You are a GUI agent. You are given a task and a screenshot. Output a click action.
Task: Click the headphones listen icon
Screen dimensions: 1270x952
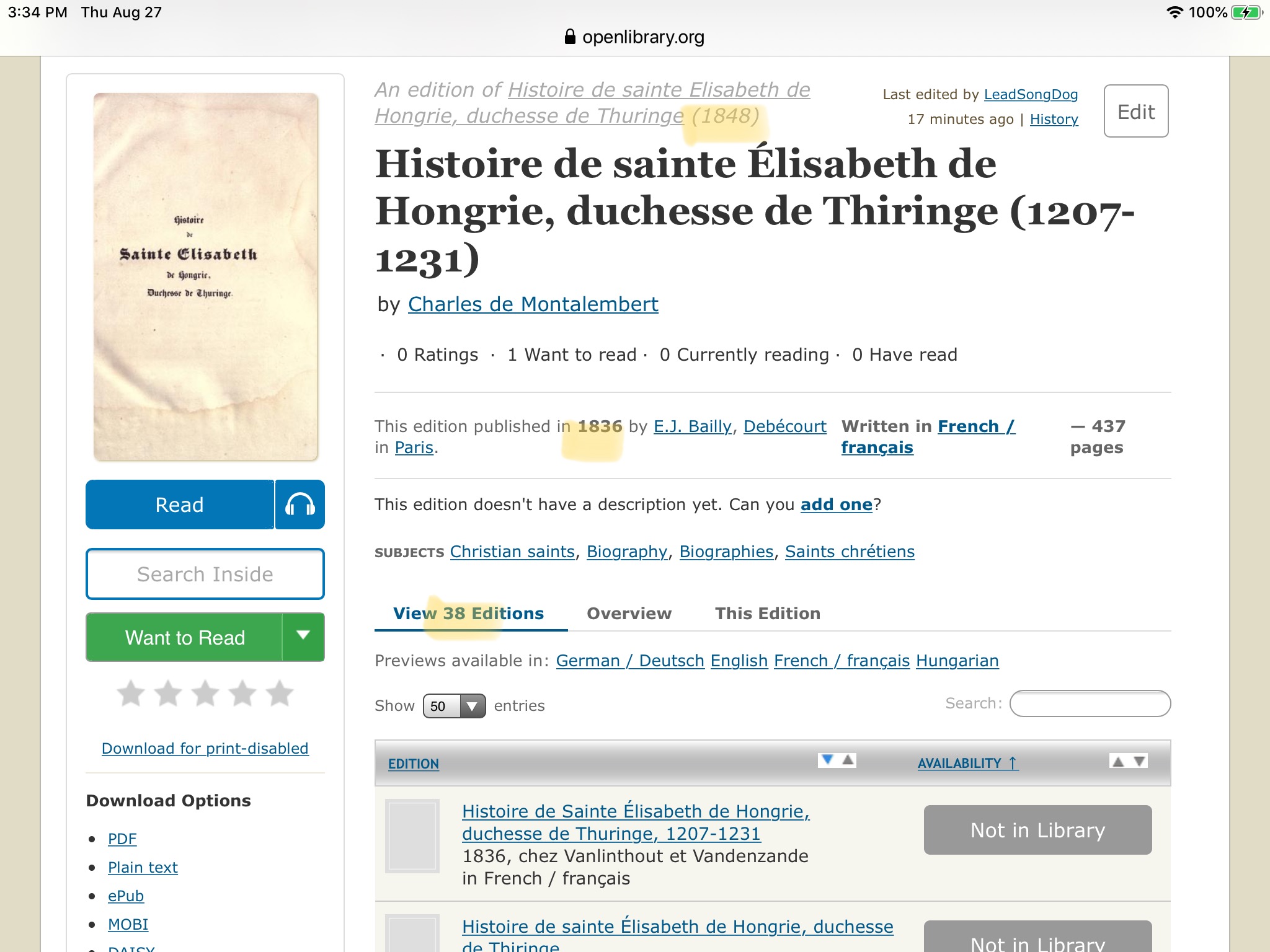coord(300,505)
